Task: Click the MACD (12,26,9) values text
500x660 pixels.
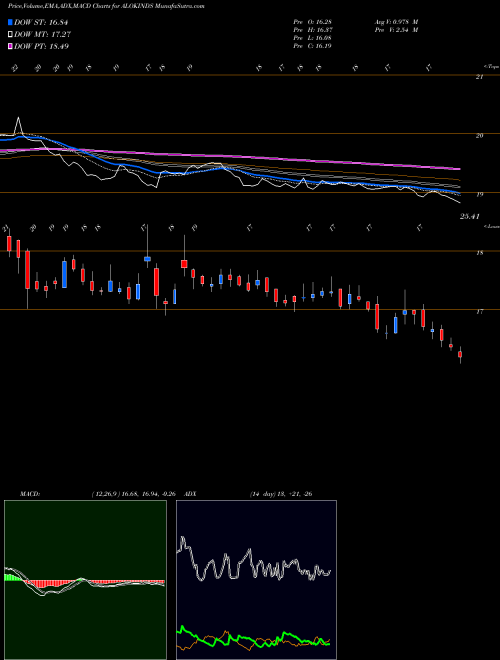Action: [133, 494]
